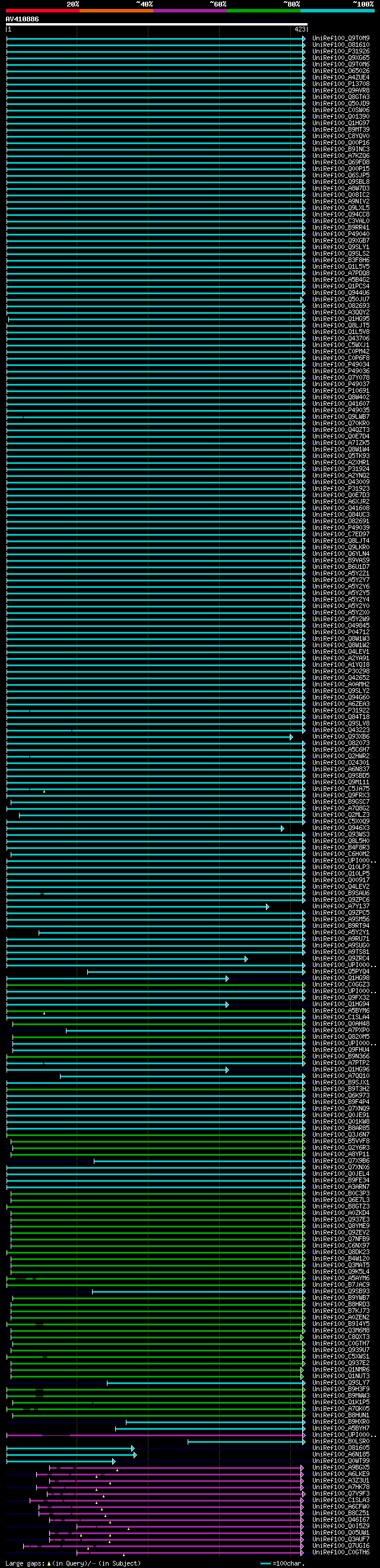Select hit UniRef100_P13708

(x=341, y=84)
